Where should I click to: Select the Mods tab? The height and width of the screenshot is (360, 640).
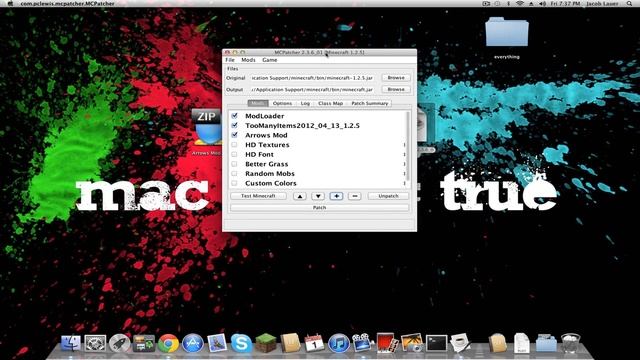[258, 103]
